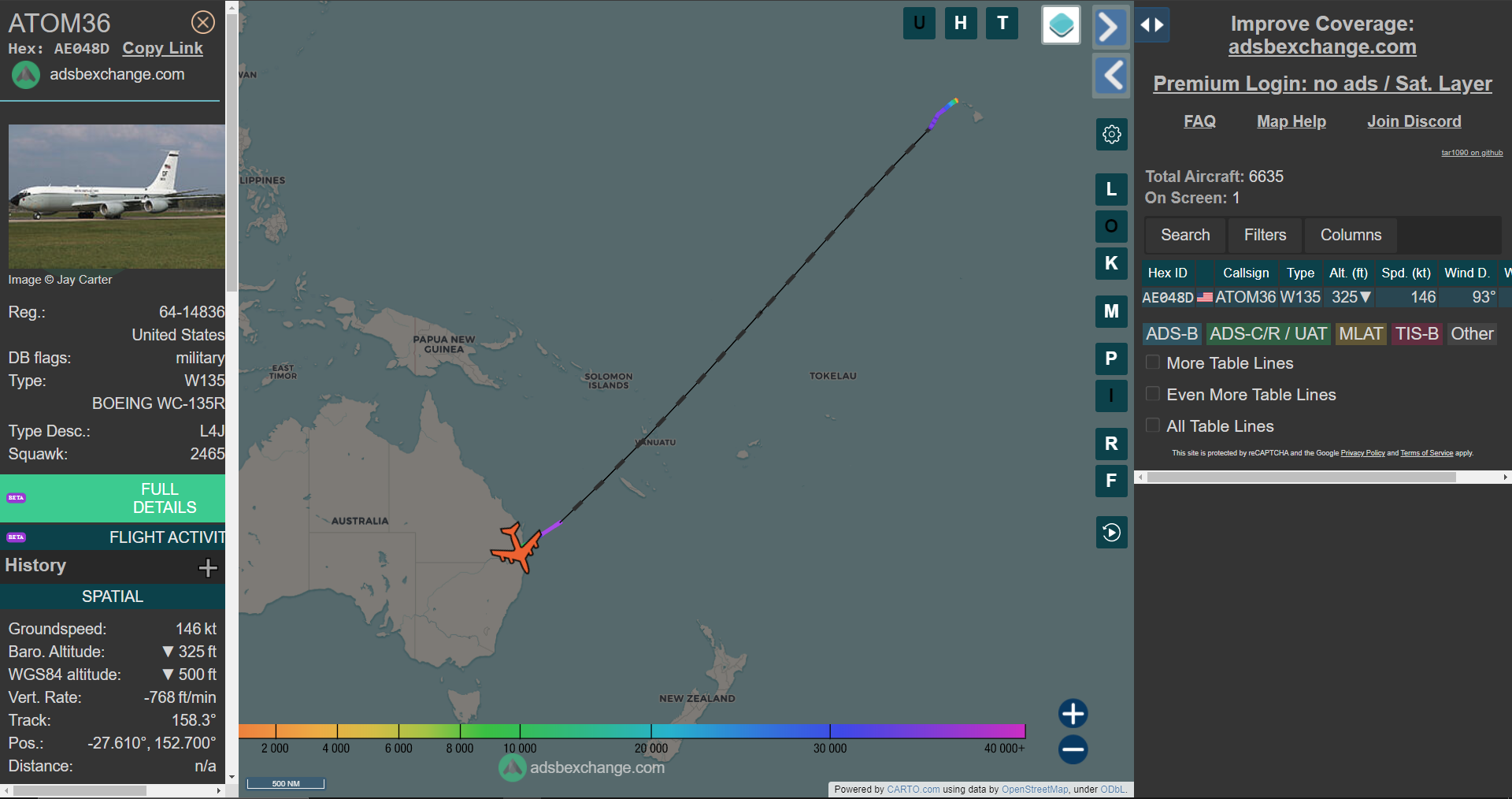1512x799 pixels.
Task: Enable Even More Table Lines checkbox
Action: (1152, 394)
